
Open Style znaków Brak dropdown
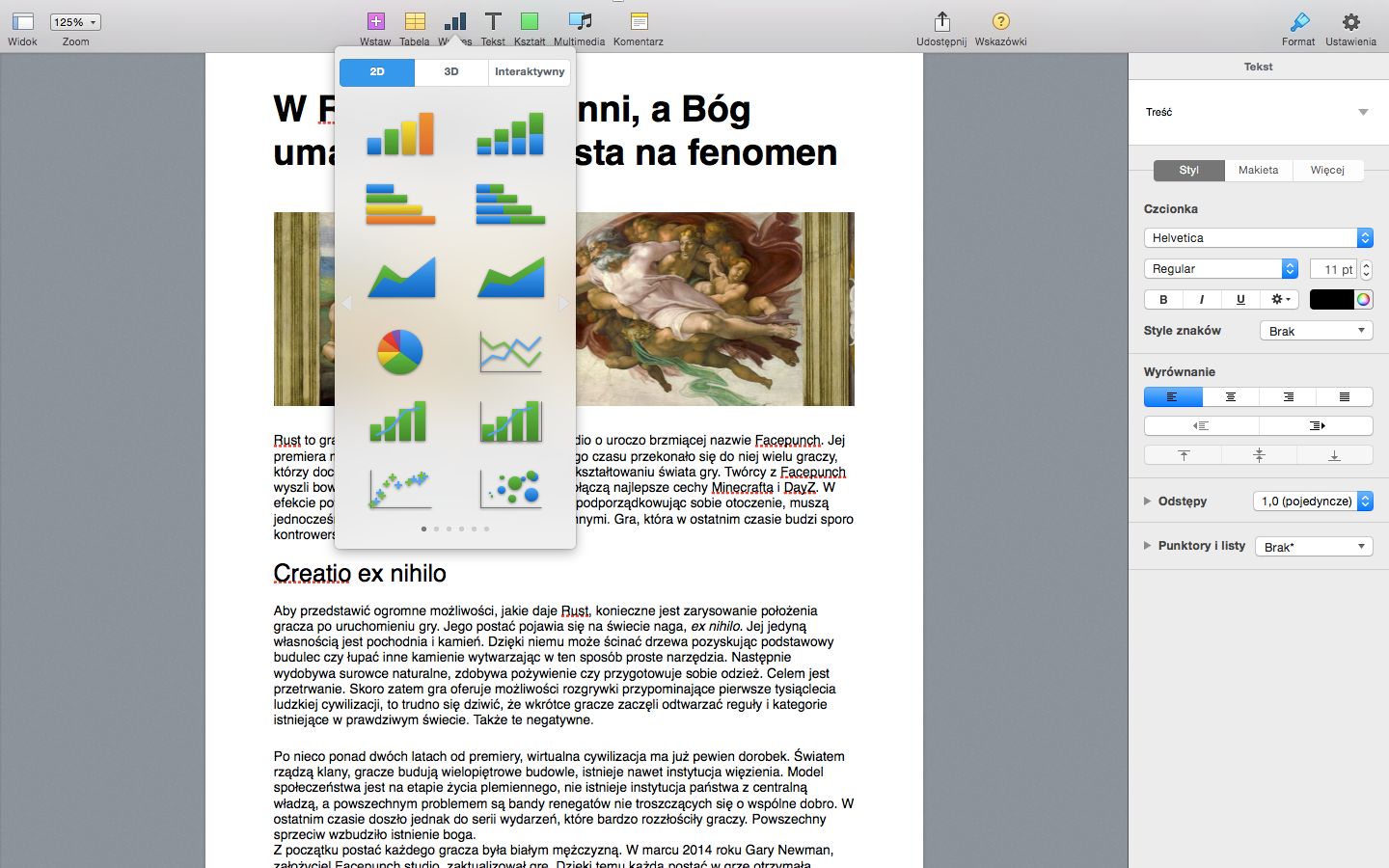pos(1316,331)
